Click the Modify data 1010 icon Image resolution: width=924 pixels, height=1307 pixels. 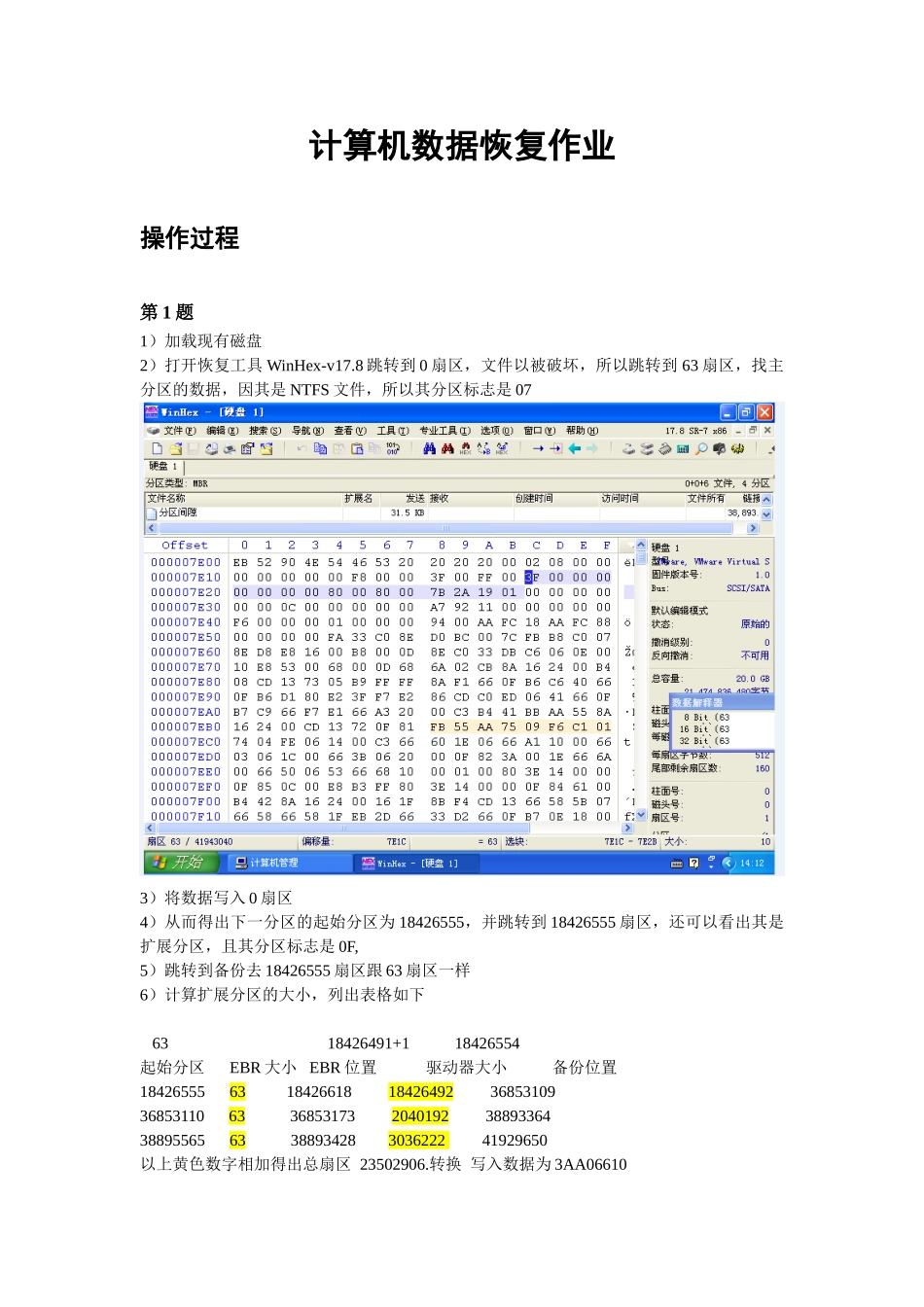393,448
